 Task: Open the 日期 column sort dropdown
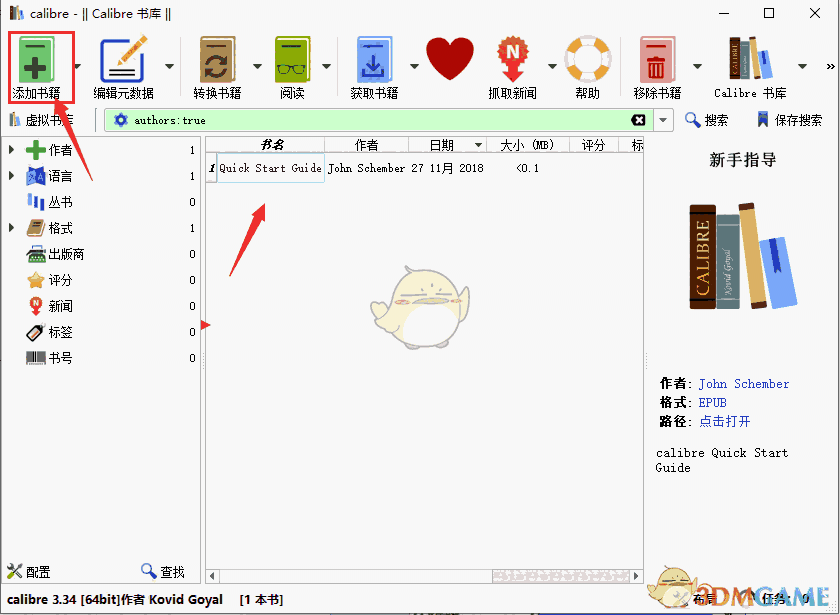(x=477, y=143)
